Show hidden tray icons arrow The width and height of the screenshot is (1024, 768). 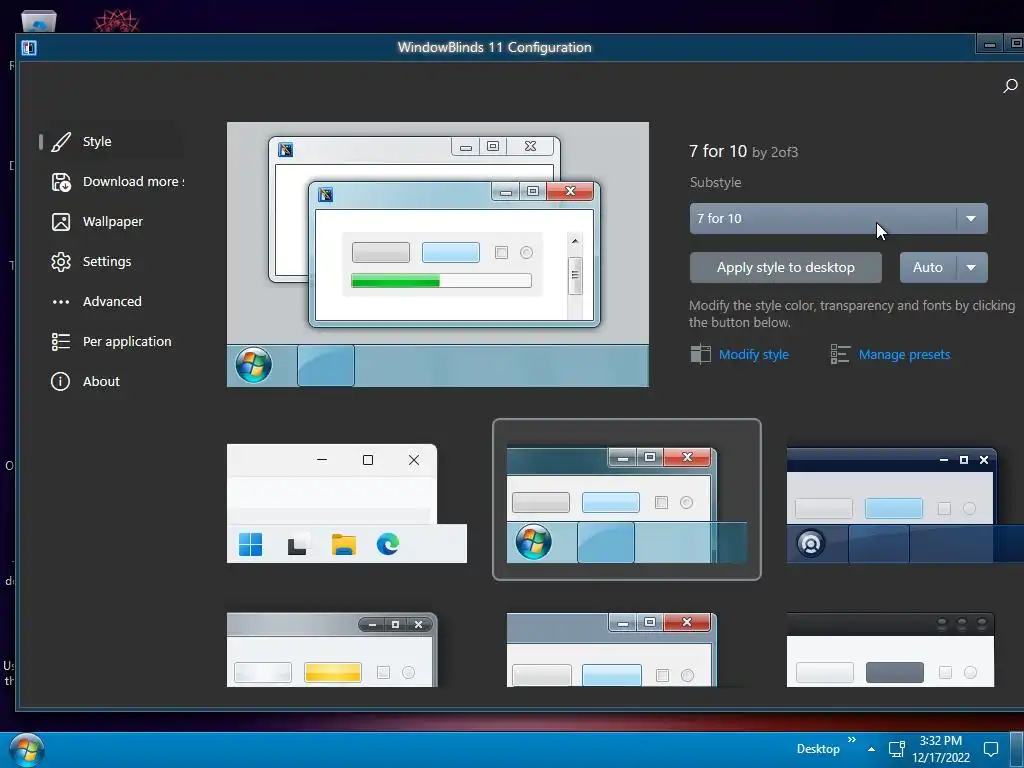tap(871, 749)
